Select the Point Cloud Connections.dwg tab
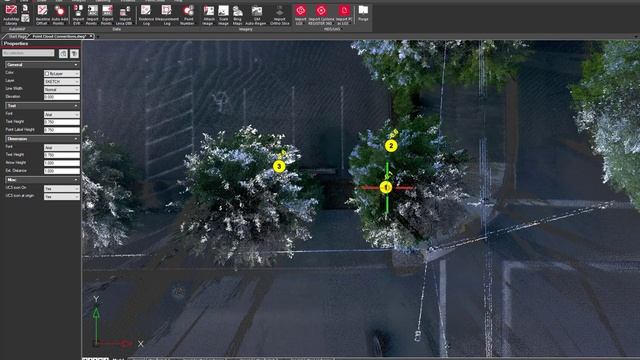Viewport: 640px width, 360px height. [x=59, y=37]
